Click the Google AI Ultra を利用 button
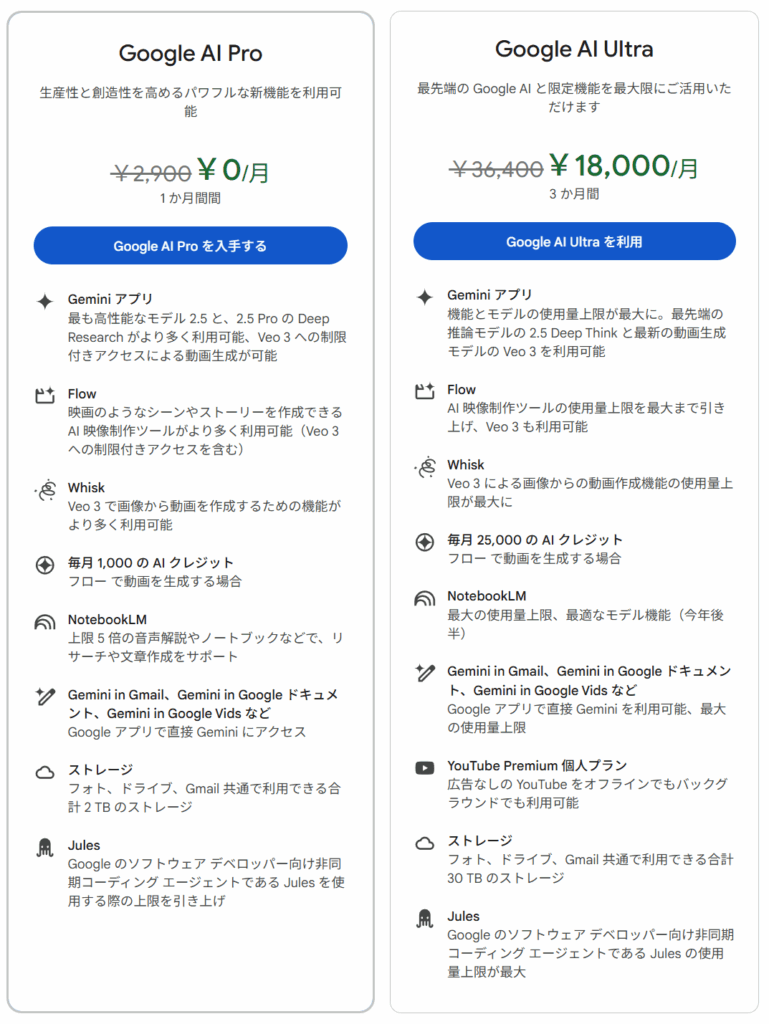Image resolution: width=769 pixels, height=1024 pixels. (574, 241)
